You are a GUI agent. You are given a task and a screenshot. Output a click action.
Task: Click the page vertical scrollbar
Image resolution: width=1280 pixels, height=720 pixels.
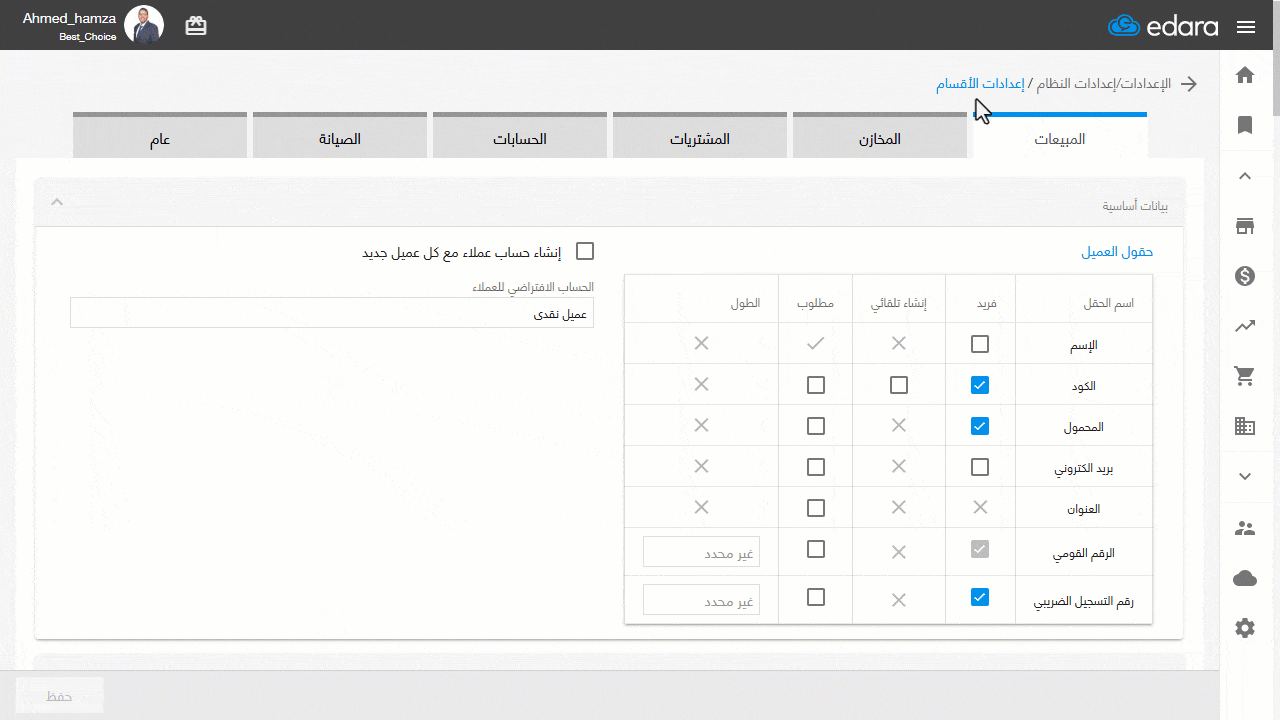(1276, 60)
